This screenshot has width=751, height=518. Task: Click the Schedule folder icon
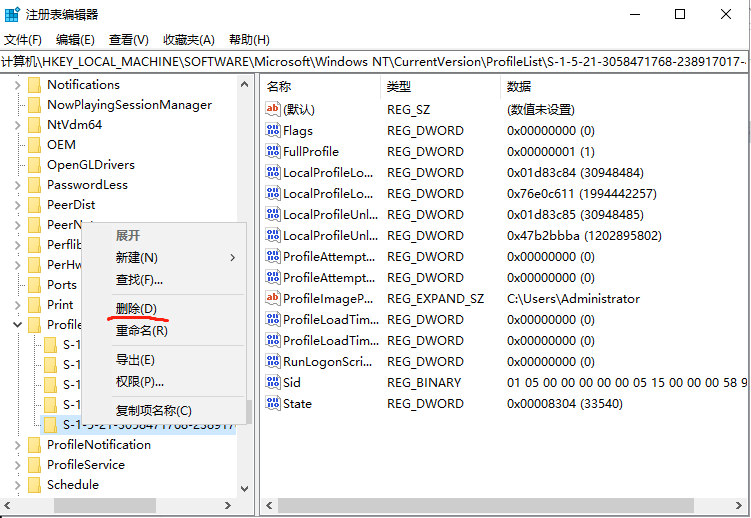tap(34, 485)
